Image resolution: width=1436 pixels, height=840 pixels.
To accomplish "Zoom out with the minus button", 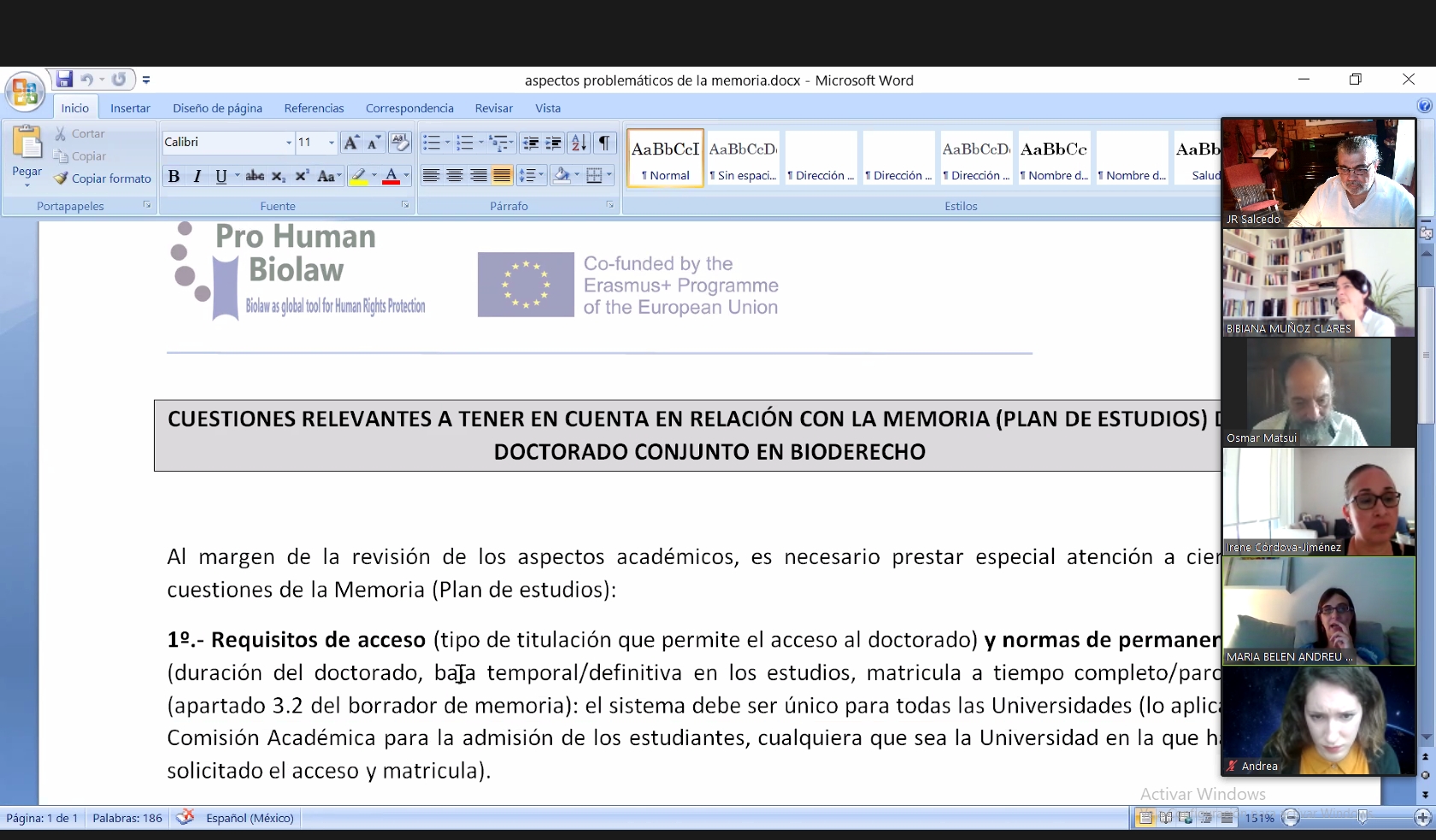I will [x=1292, y=818].
